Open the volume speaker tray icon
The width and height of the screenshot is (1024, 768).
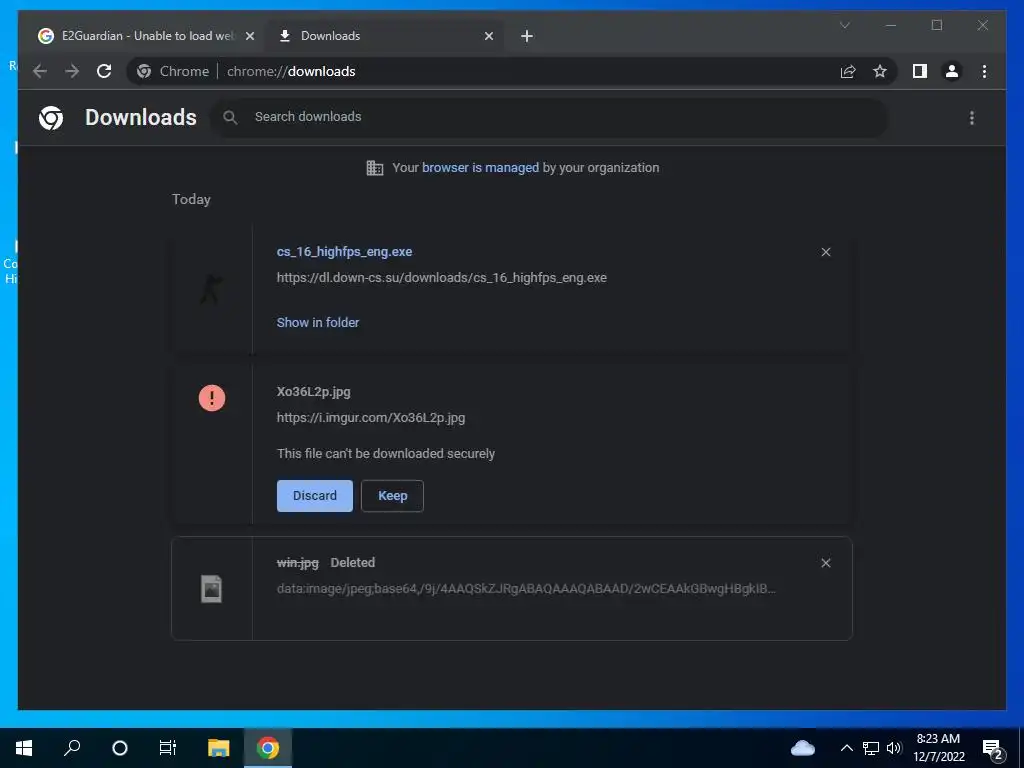point(894,748)
